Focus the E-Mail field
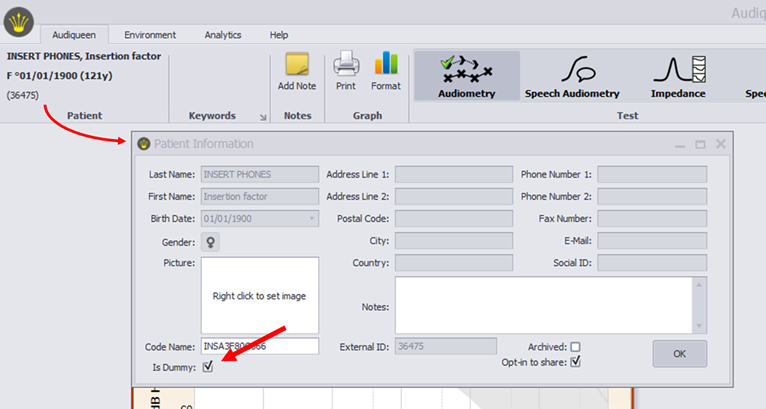Viewport: 766px width, 409px height. (652, 240)
